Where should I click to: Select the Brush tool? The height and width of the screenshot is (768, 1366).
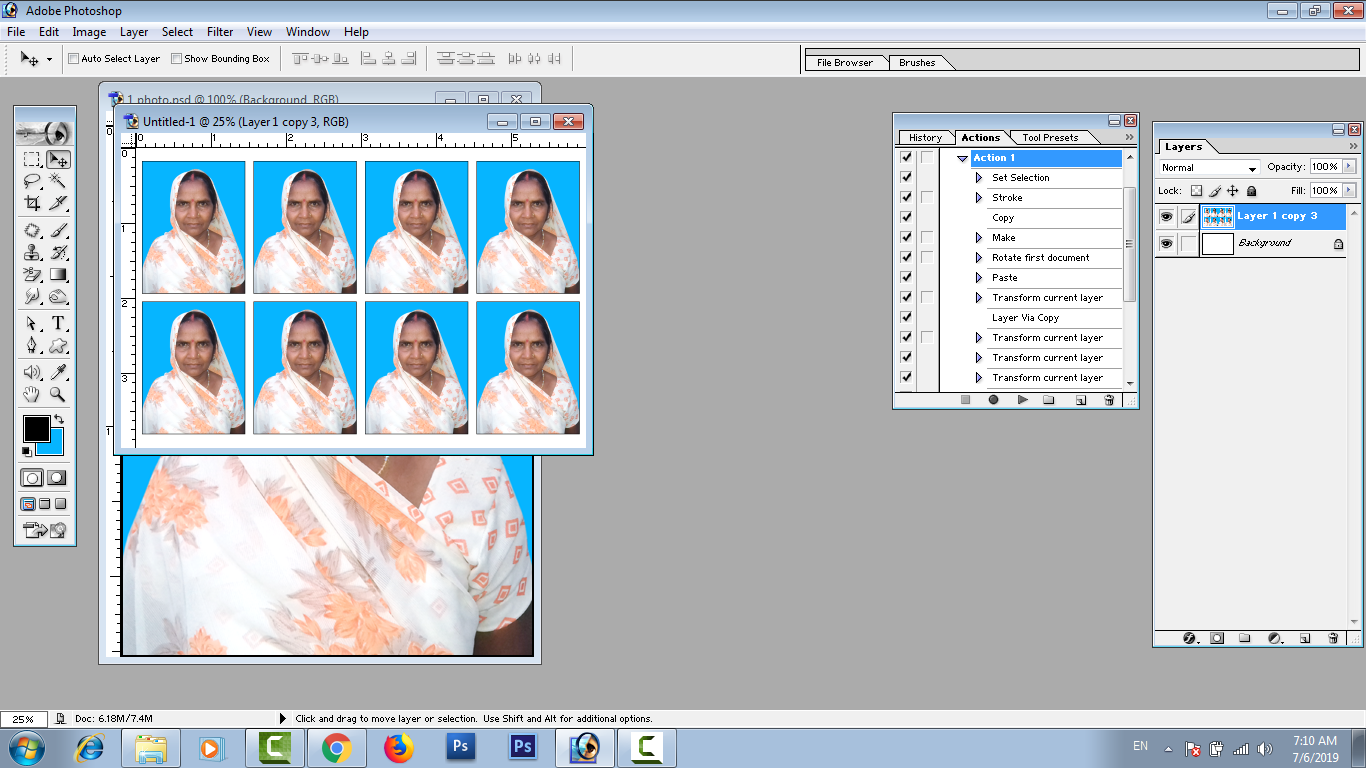[58, 230]
